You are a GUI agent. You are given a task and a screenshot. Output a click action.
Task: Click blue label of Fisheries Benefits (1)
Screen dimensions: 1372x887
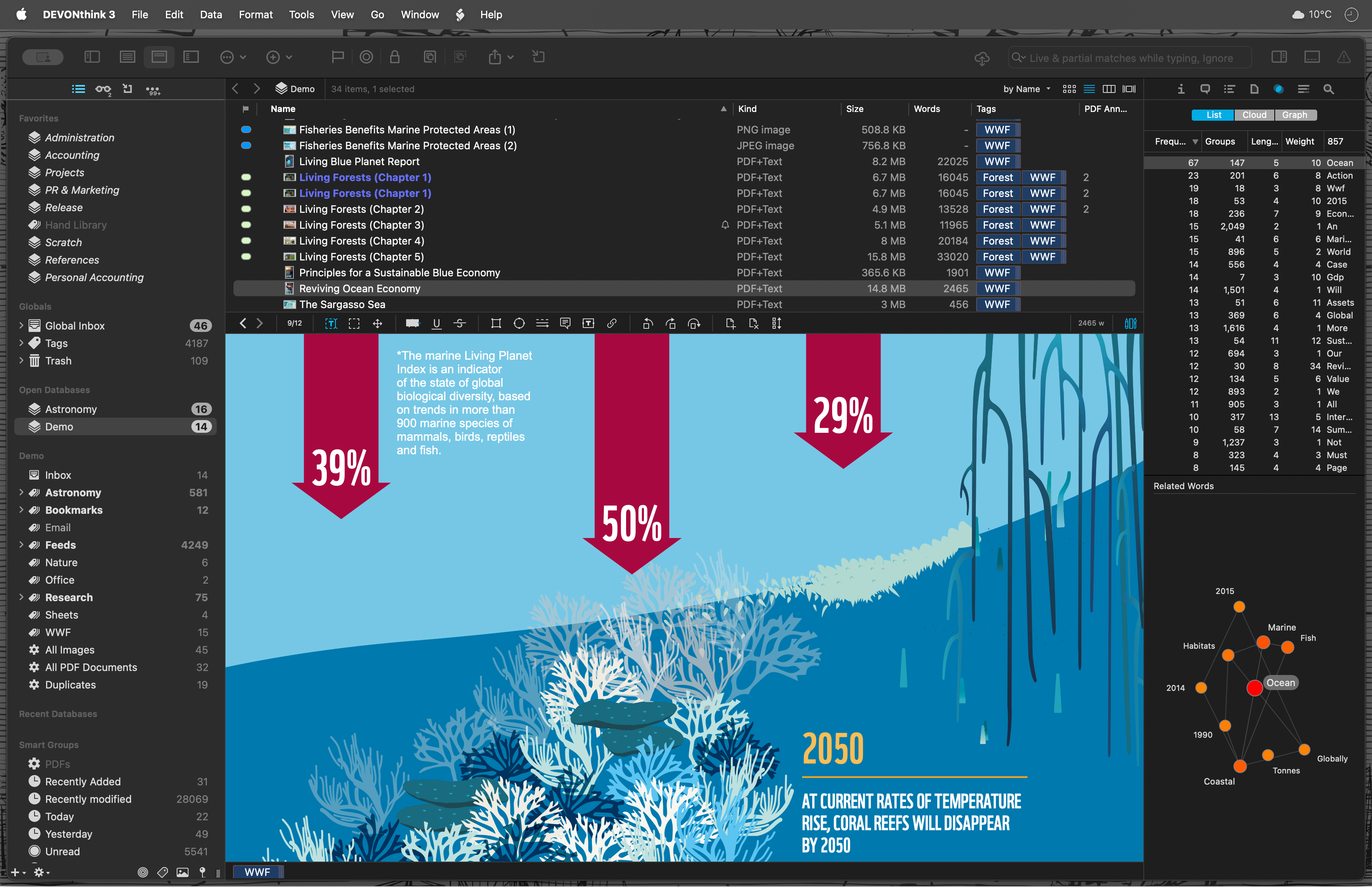coord(246,129)
